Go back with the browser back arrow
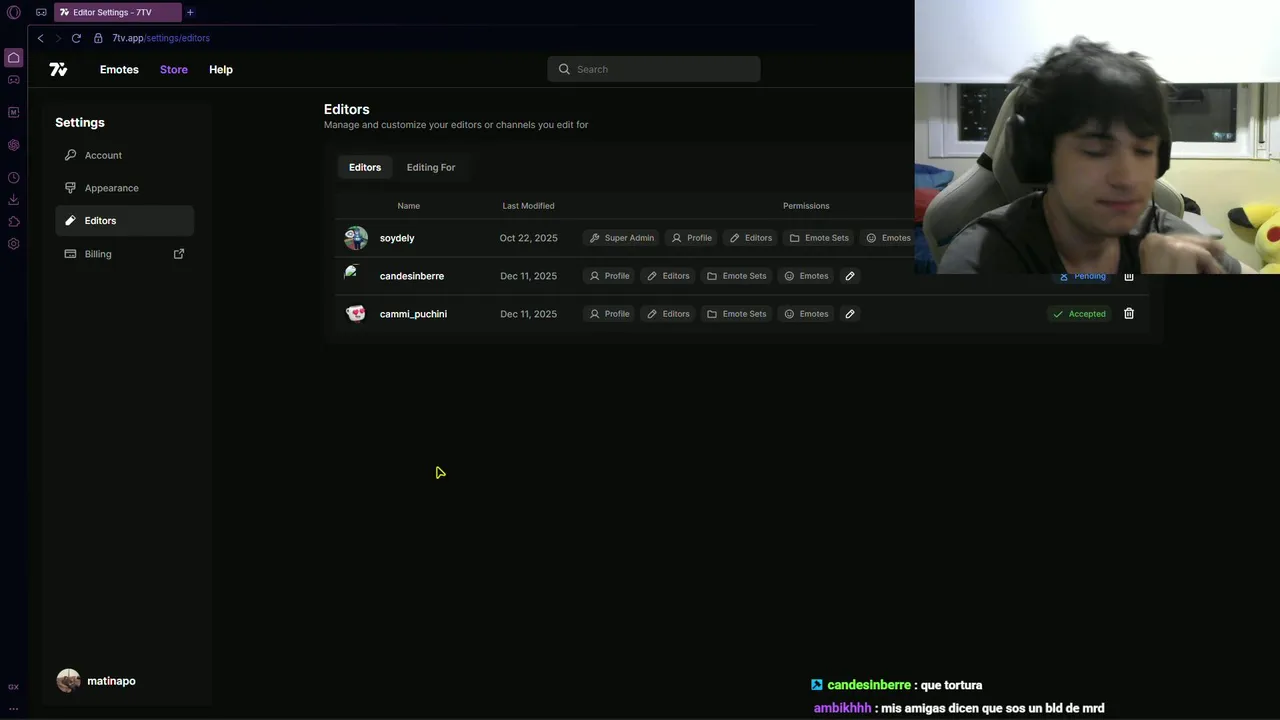This screenshot has height=720, width=1280. click(x=40, y=38)
